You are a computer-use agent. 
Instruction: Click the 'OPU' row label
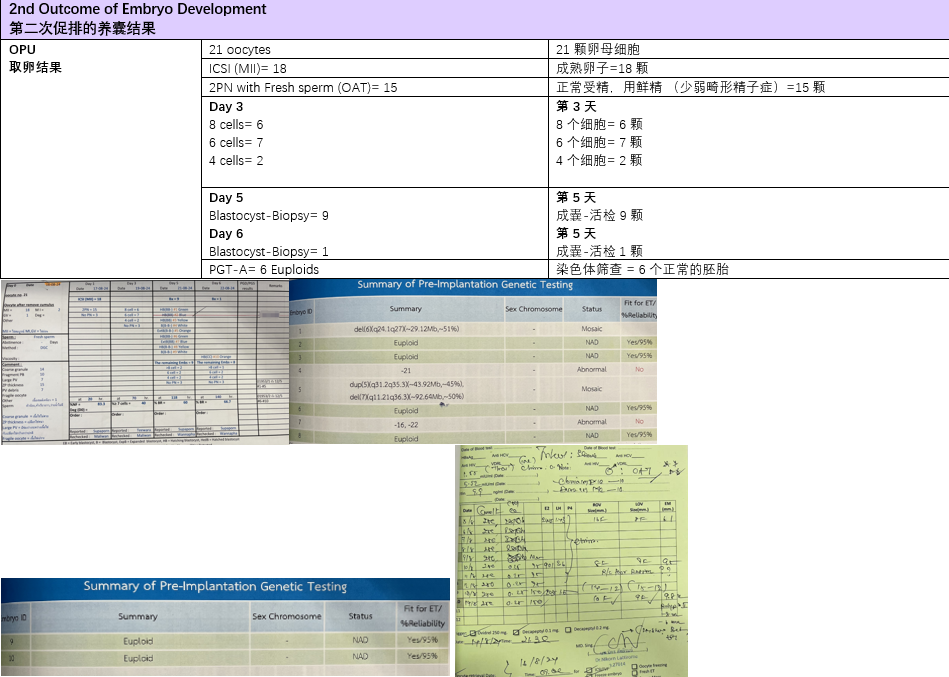[22, 50]
